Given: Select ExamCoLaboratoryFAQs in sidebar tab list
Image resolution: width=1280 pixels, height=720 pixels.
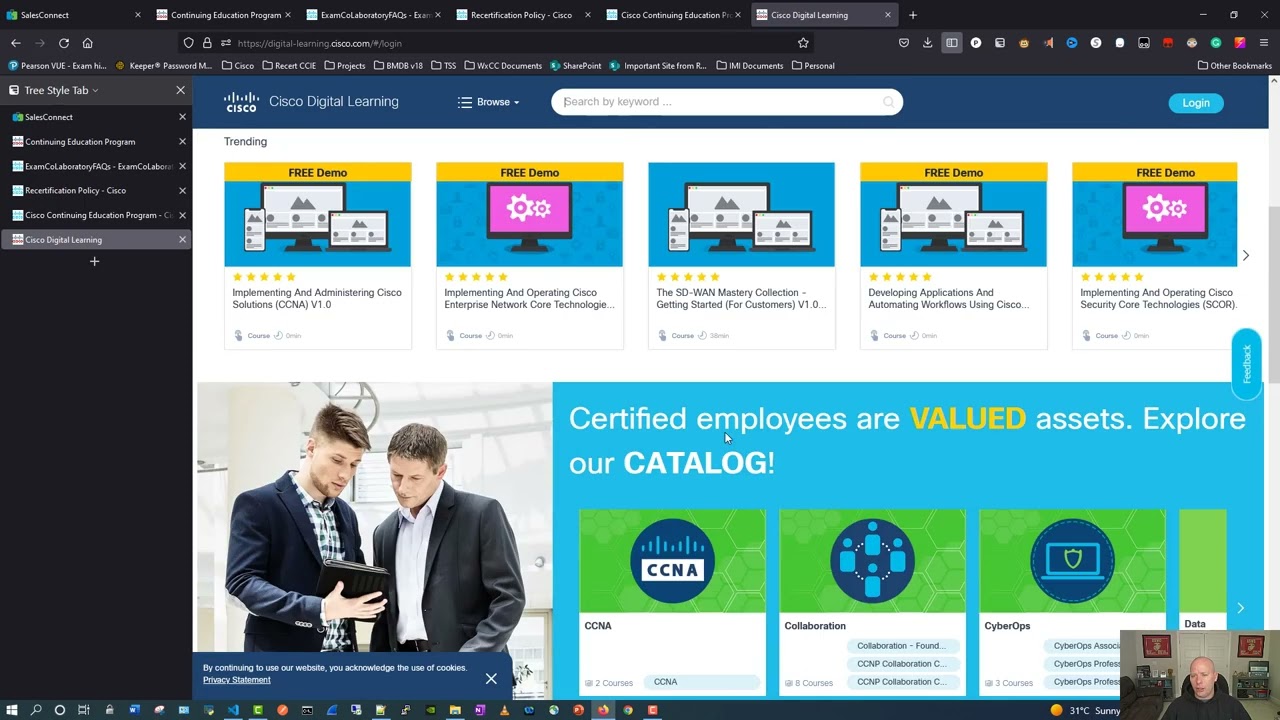Looking at the screenshot, I should pos(95,166).
